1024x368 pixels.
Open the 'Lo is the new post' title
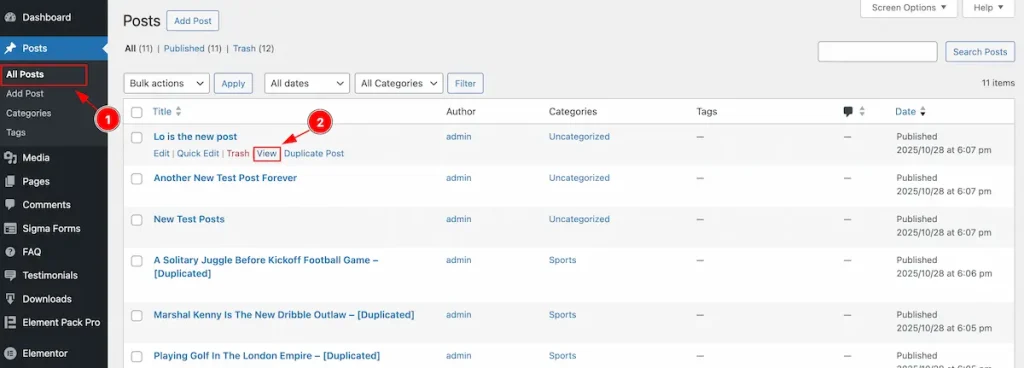(x=195, y=136)
